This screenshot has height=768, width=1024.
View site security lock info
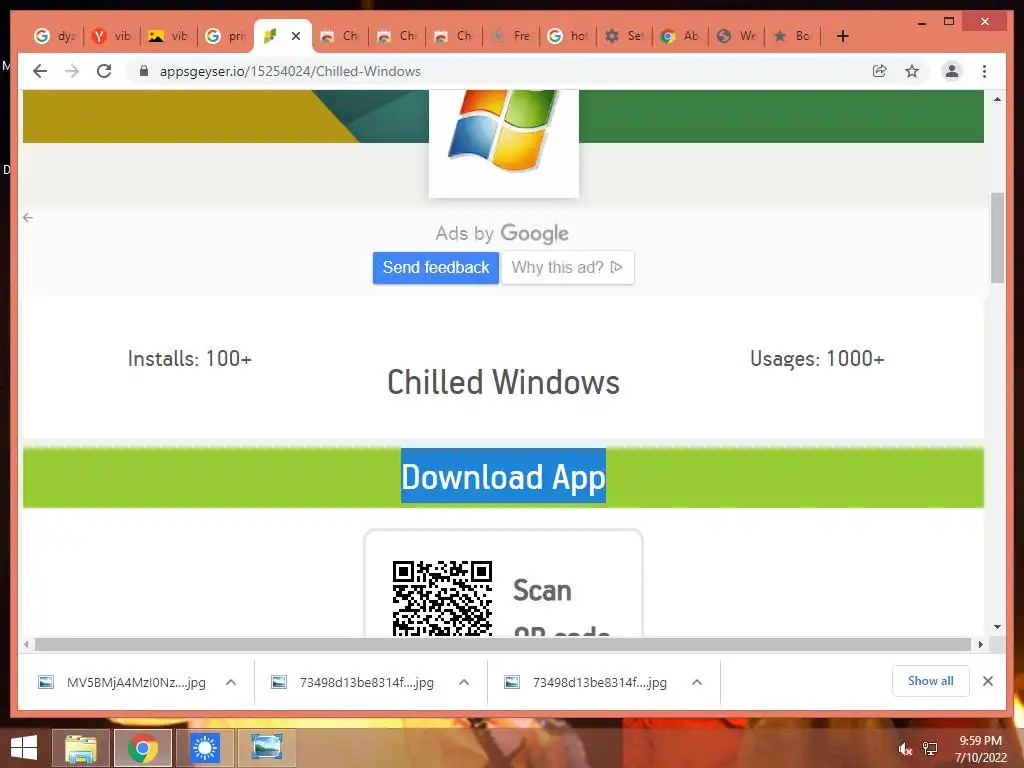tap(144, 71)
